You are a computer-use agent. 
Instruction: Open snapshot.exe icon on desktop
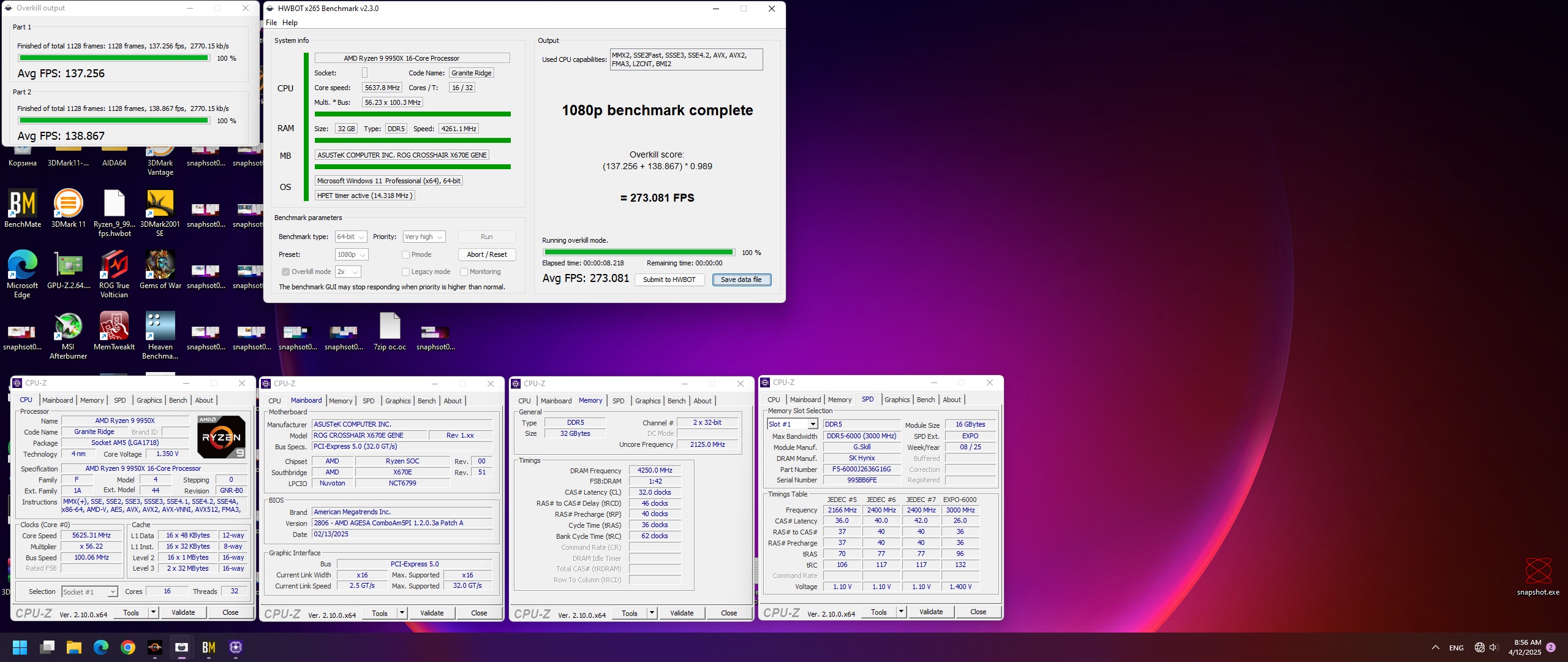(1538, 577)
